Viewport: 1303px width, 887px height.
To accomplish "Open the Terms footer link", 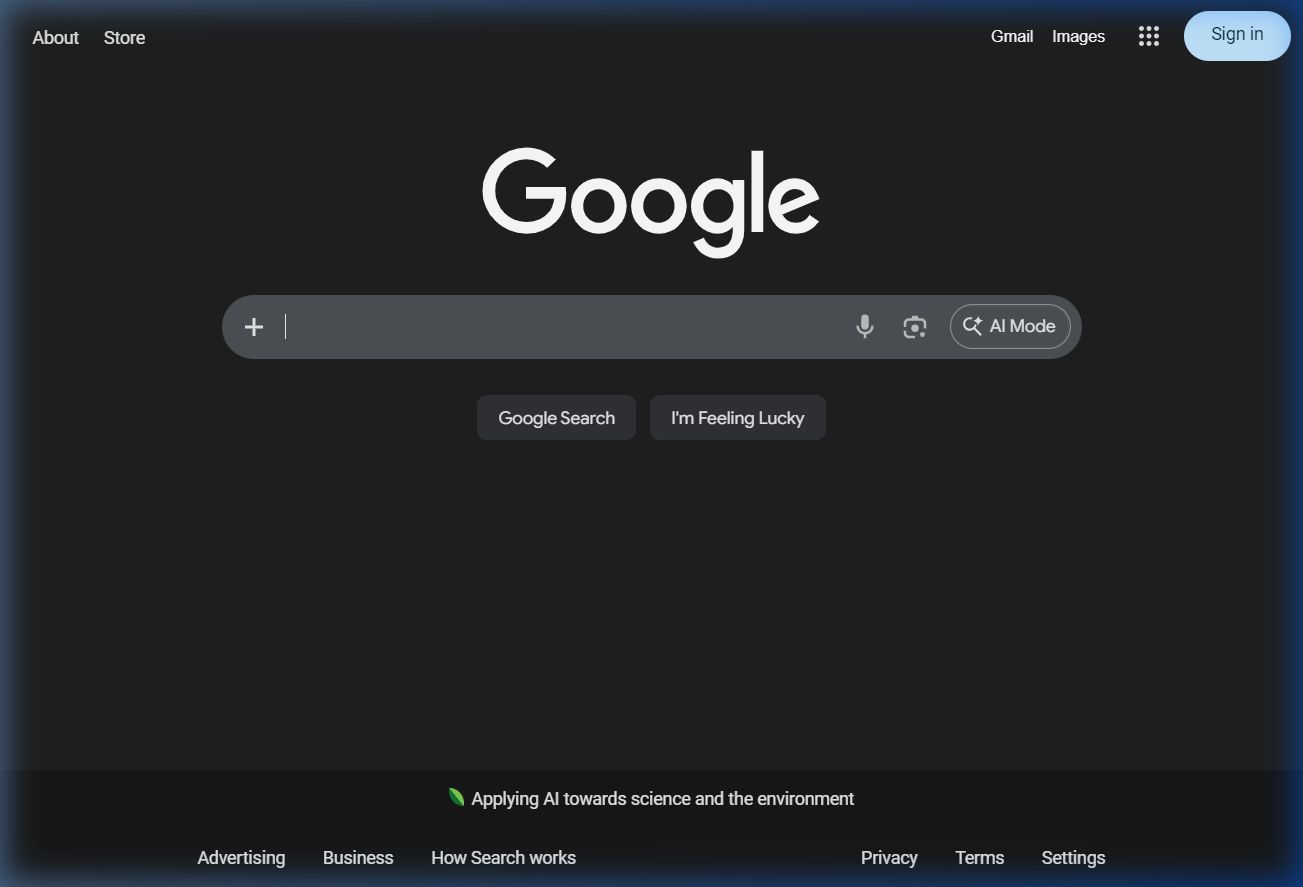I will tap(979, 857).
